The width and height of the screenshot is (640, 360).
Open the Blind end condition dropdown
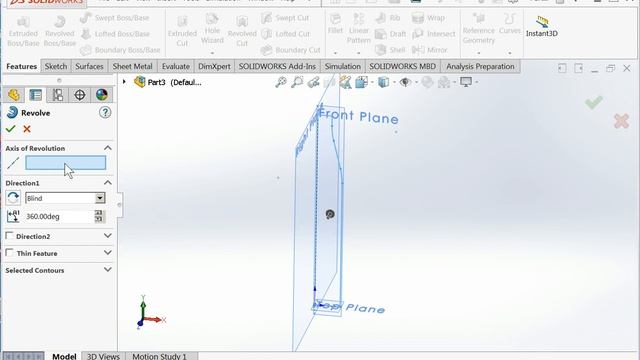(100, 198)
